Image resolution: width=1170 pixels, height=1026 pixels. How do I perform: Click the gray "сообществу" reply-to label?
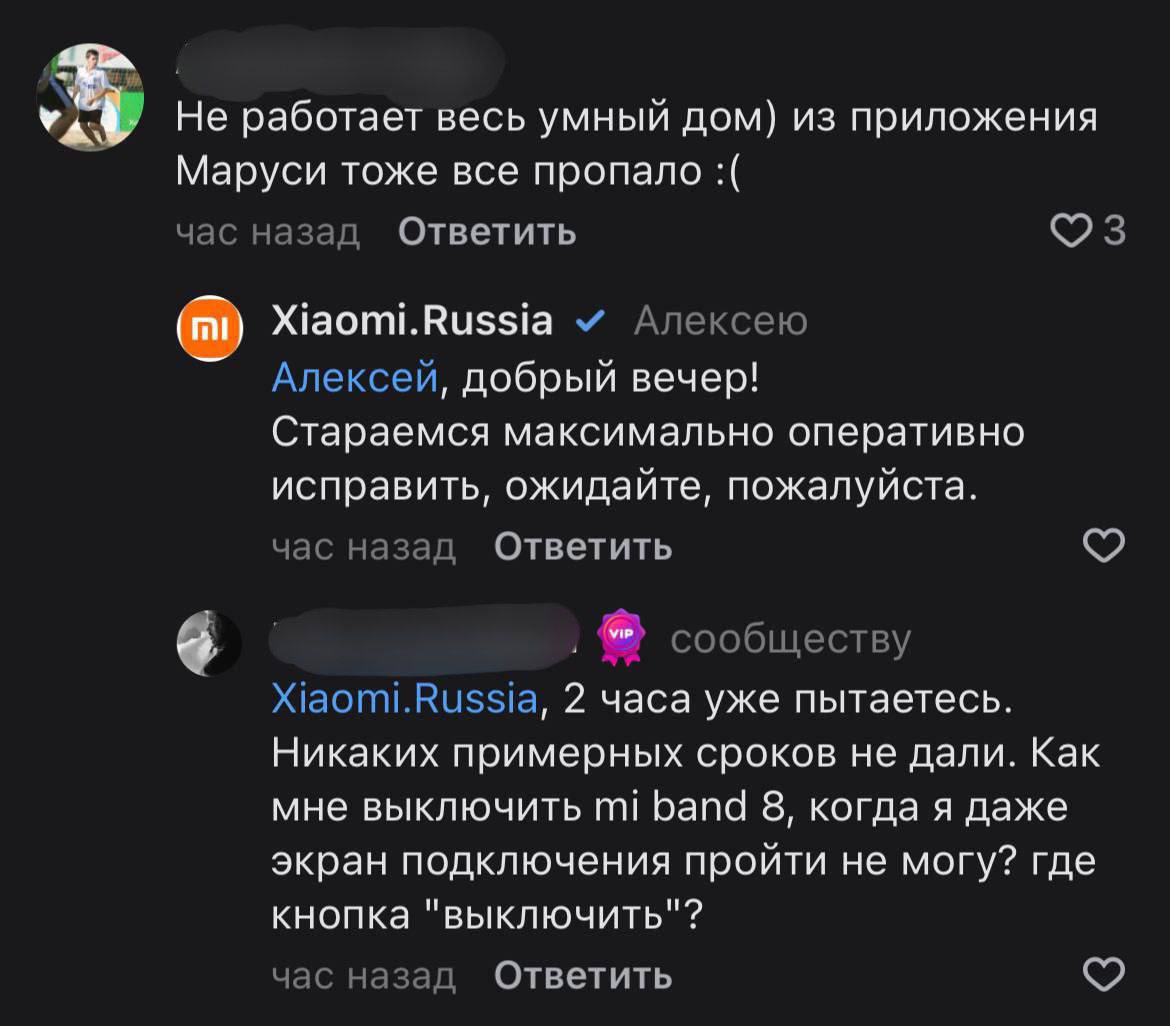(790, 640)
